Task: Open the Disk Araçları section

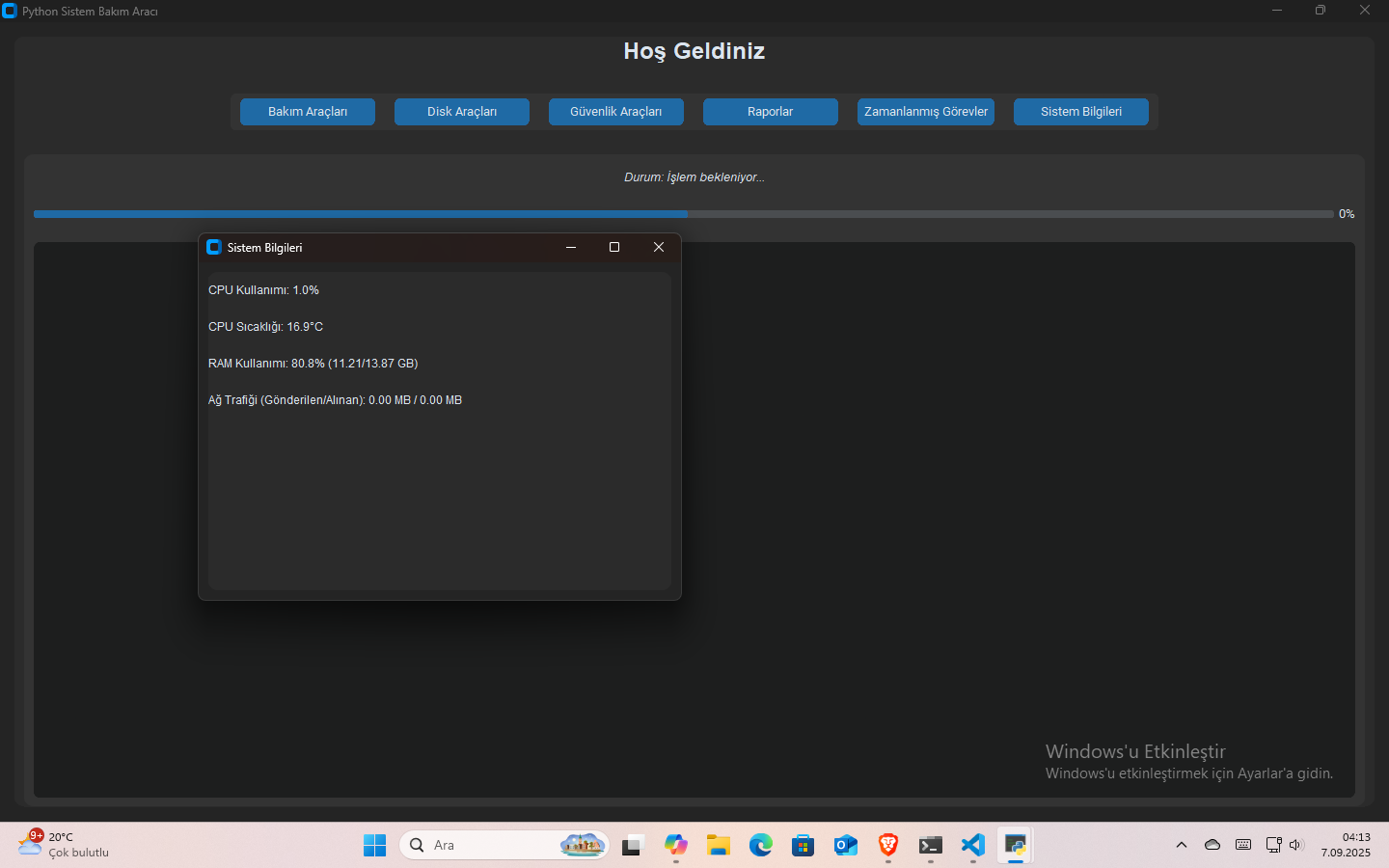Action: click(x=462, y=112)
